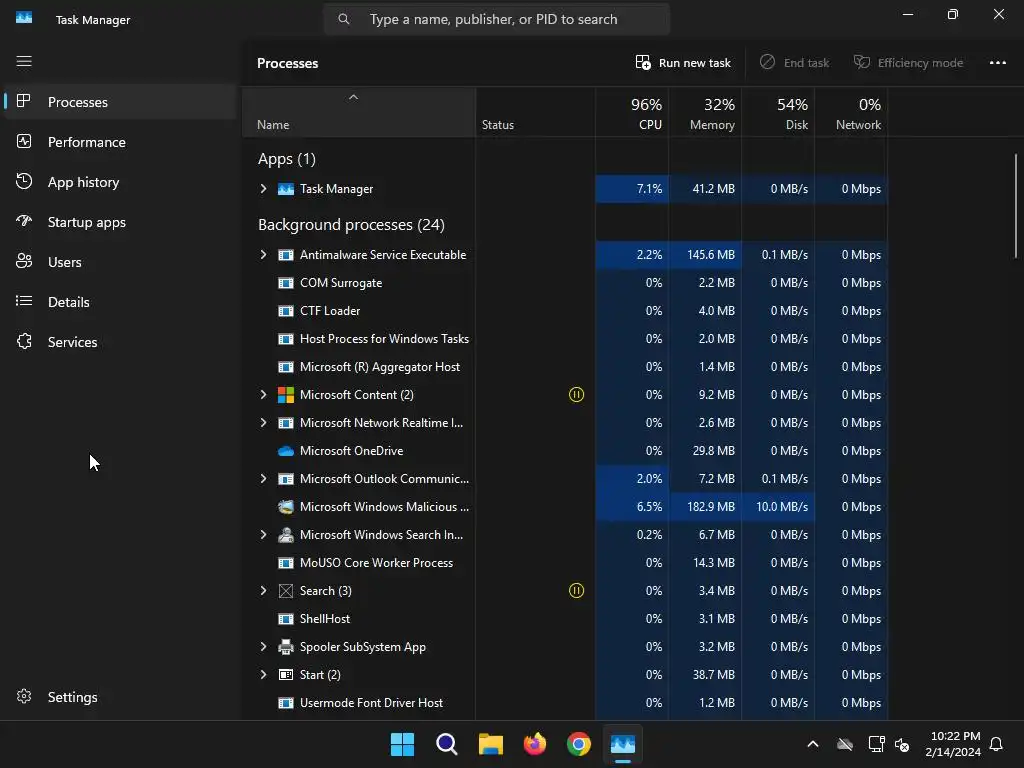The image size is (1024, 768).
Task: Expand Antimalware Service Executable
Action: (x=263, y=255)
